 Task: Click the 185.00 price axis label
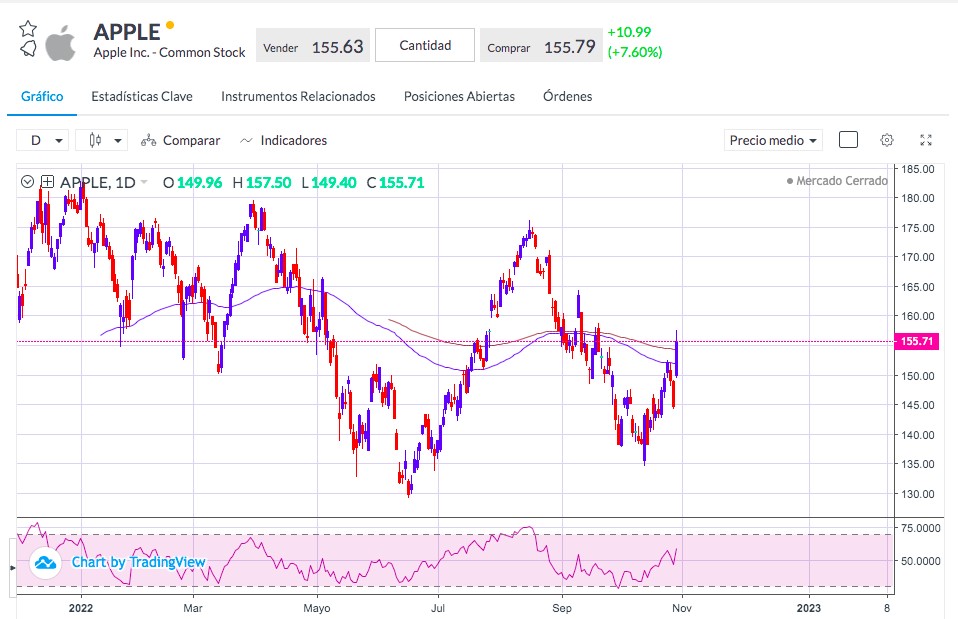(x=918, y=169)
